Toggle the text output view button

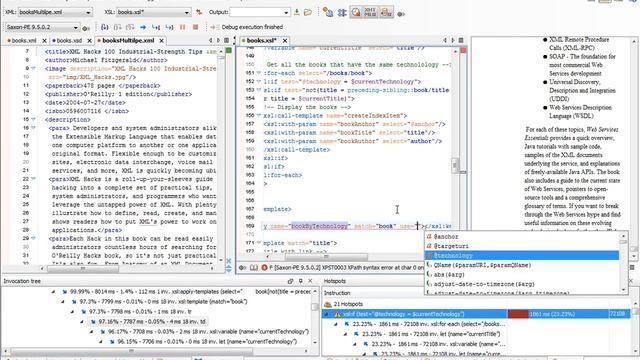(x=386, y=12)
